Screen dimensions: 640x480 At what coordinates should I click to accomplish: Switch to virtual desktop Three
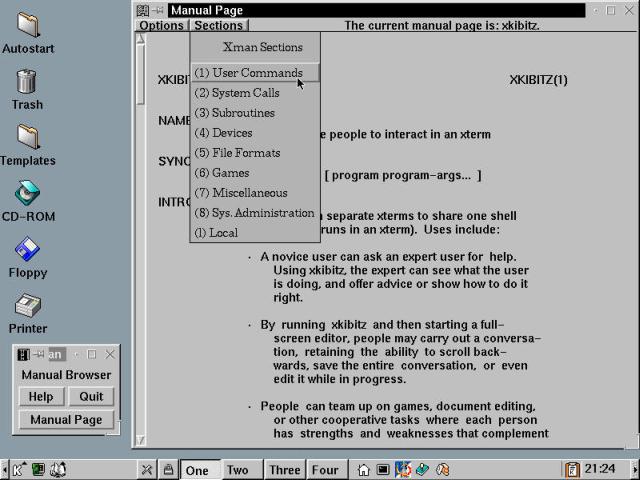(284, 470)
